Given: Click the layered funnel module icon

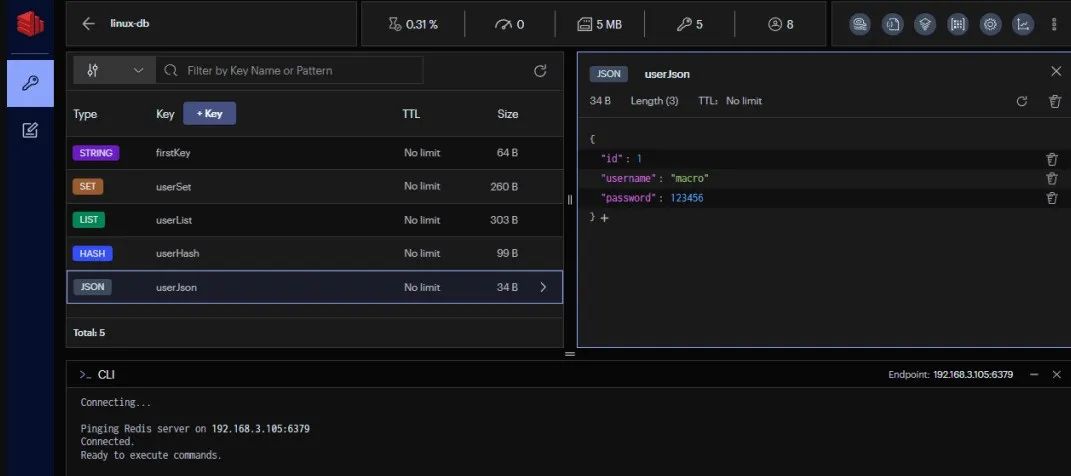Looking at the screenshot, I should (x=925, y=25).
